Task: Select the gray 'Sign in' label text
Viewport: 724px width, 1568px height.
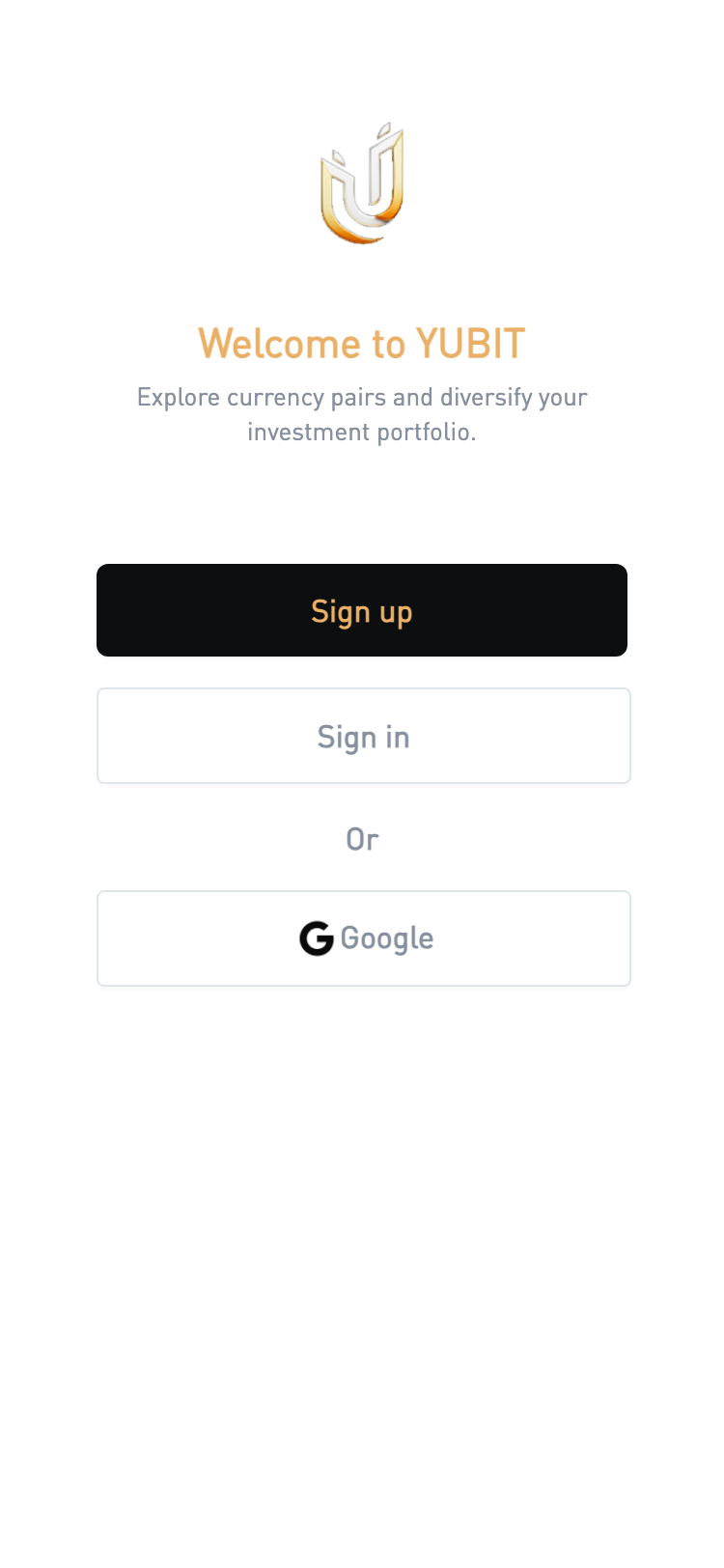Action: pyautogui.click(x=364, y=738)
